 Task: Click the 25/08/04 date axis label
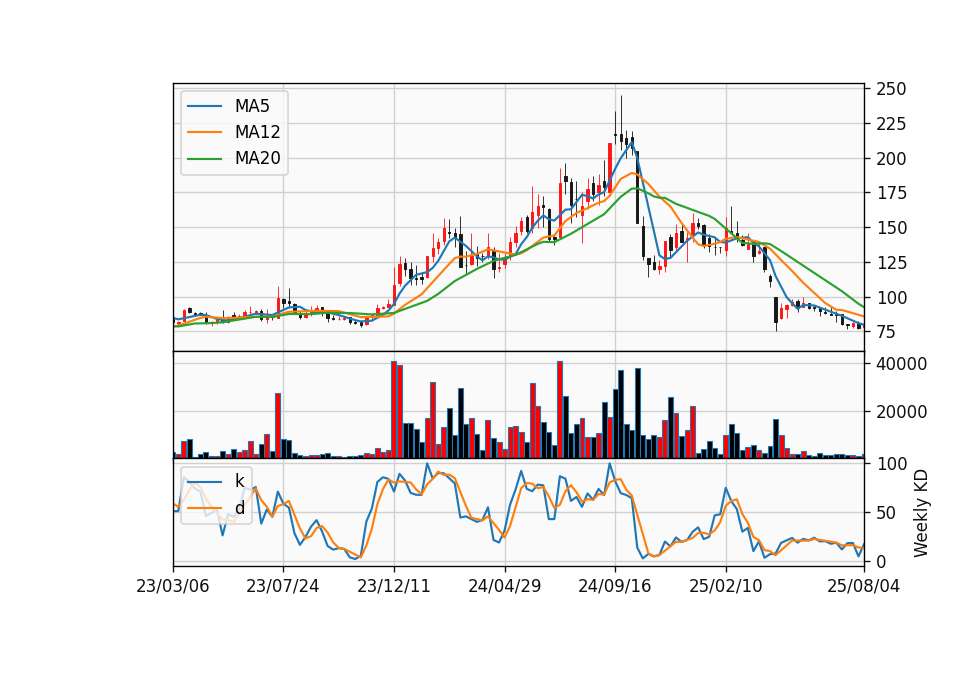[x=864, y=586]
